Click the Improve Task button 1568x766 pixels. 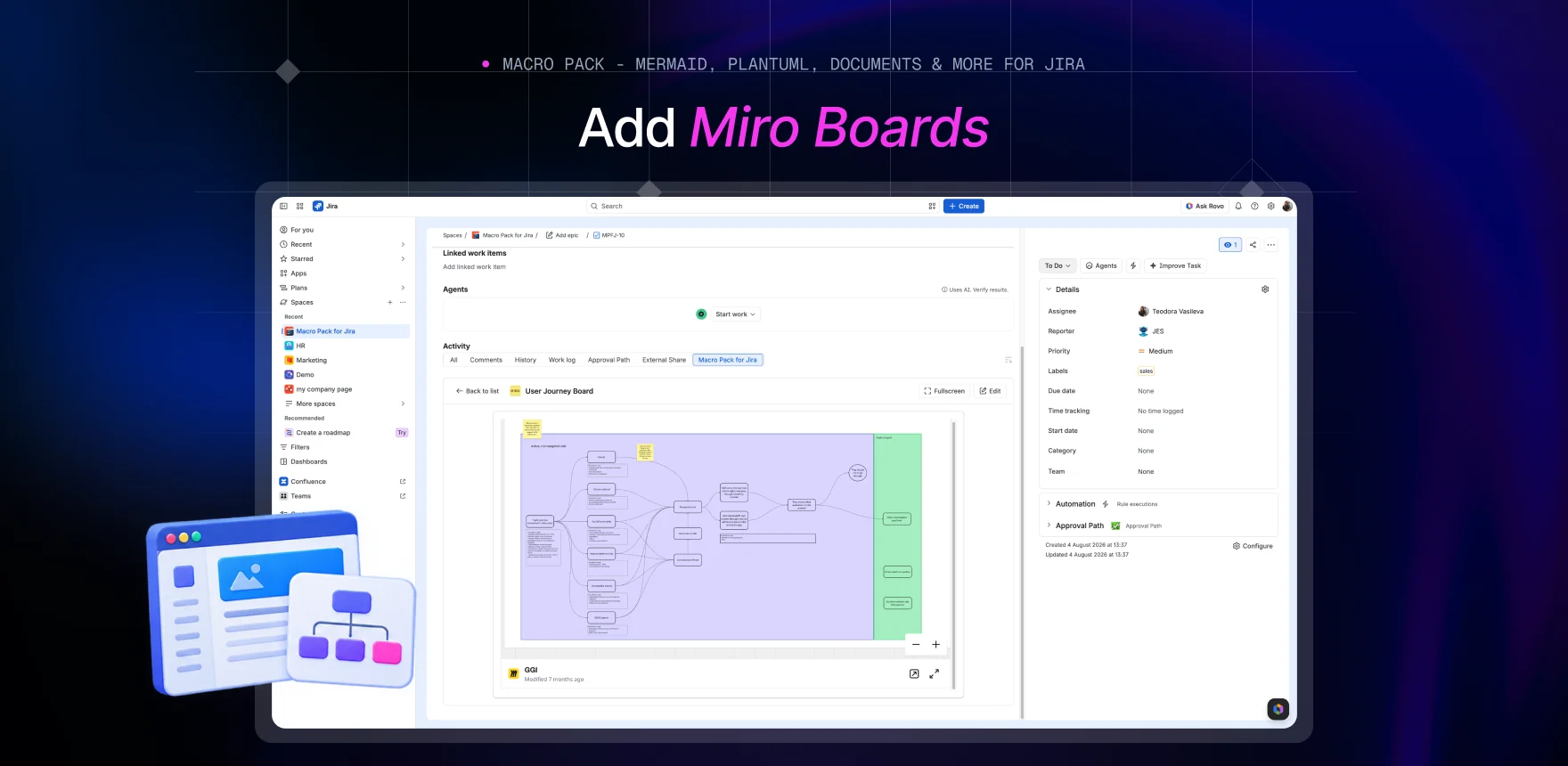[1175, 265]
